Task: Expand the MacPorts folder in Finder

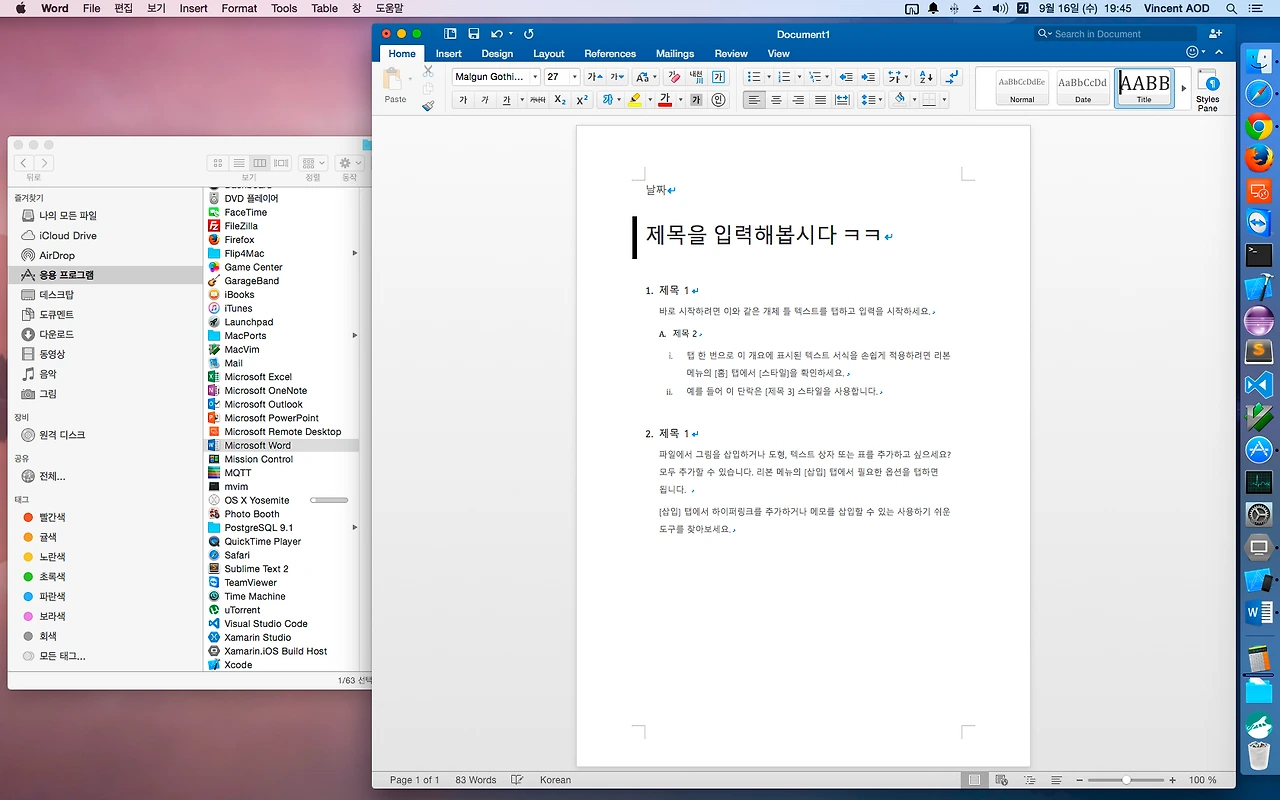Action: [355, 336]
